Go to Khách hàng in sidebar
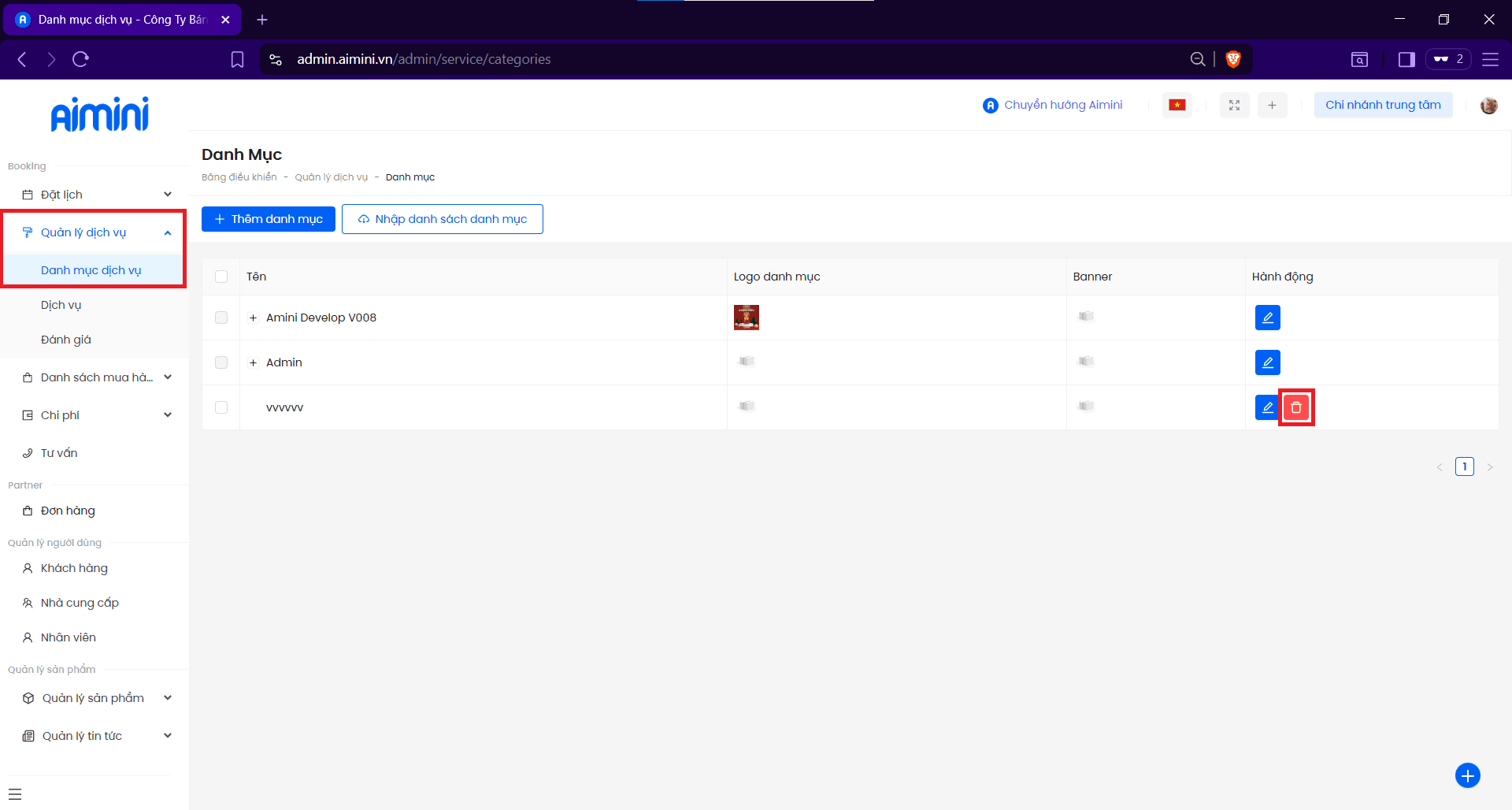Screen dimensions: 1512x810 (x=74, y=568)
